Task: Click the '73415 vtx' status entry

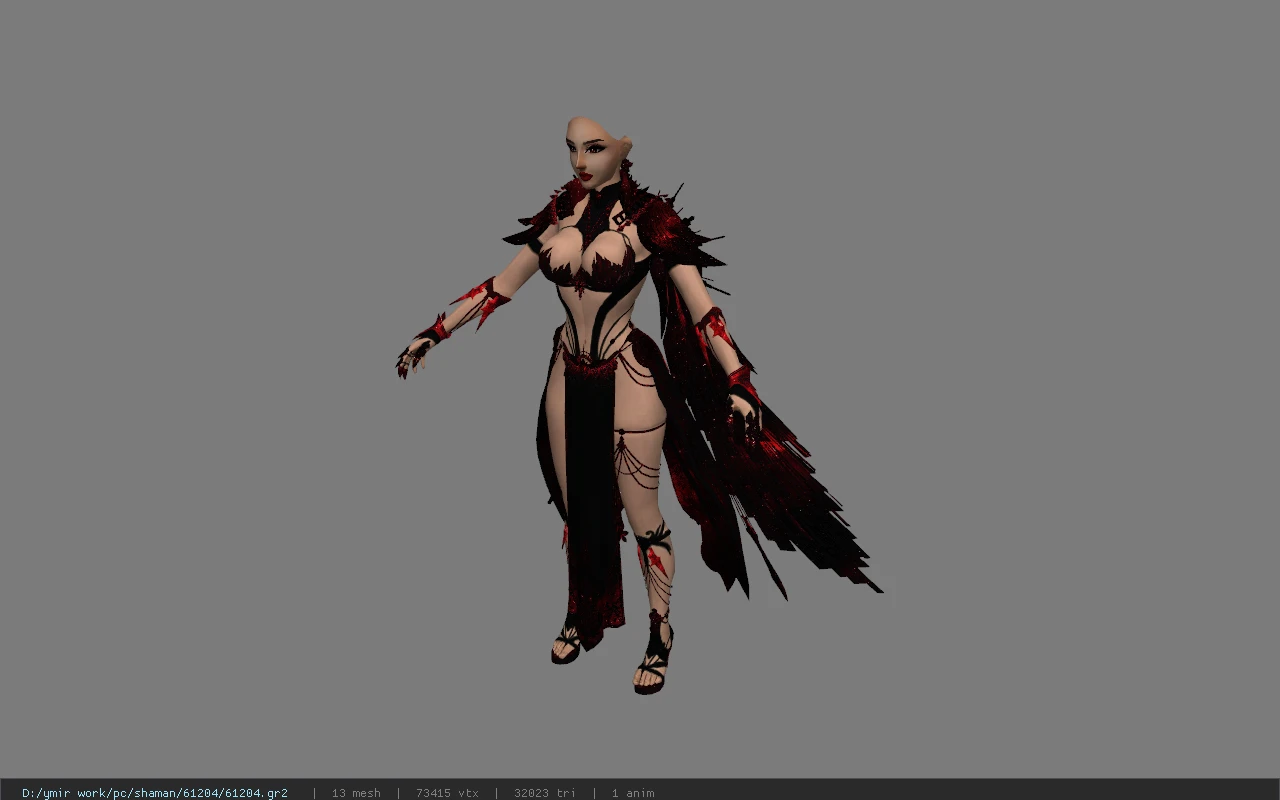Action: (x=447, y=793)
